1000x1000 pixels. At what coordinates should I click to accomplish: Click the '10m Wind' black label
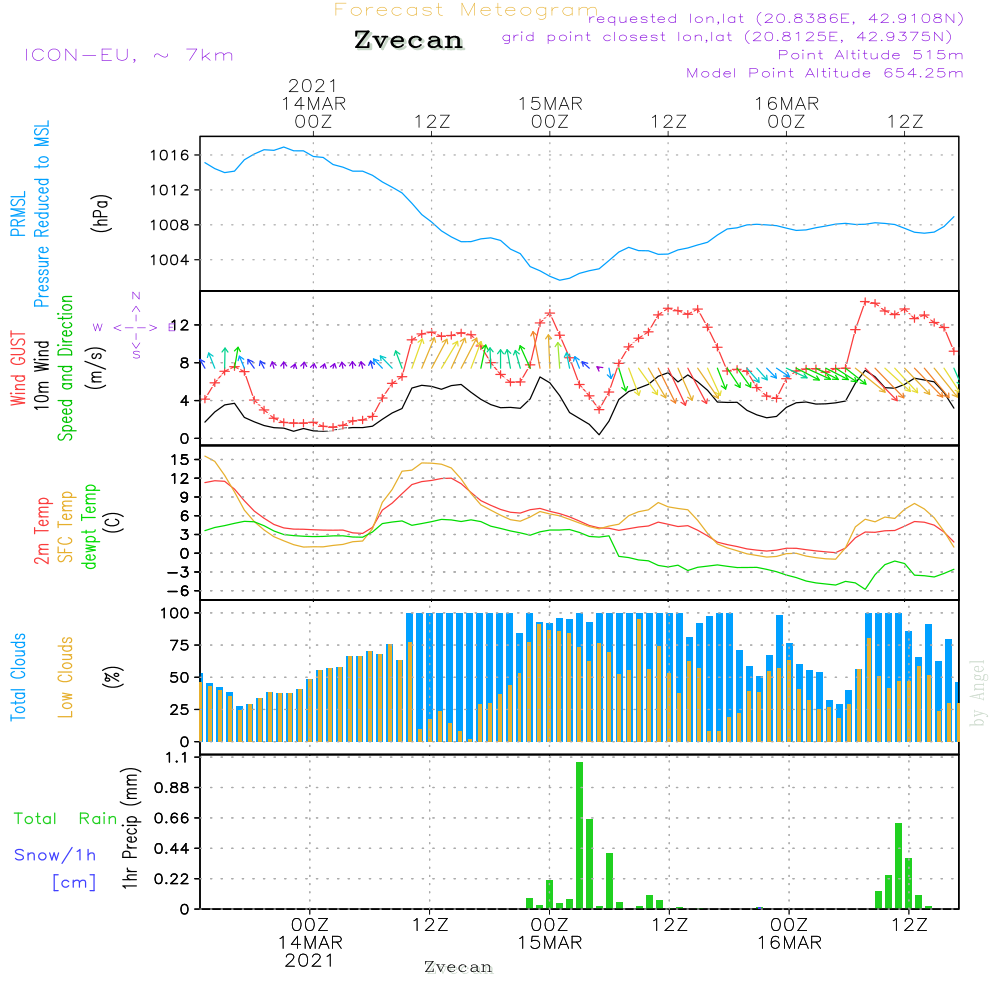[x=41, y=375]
